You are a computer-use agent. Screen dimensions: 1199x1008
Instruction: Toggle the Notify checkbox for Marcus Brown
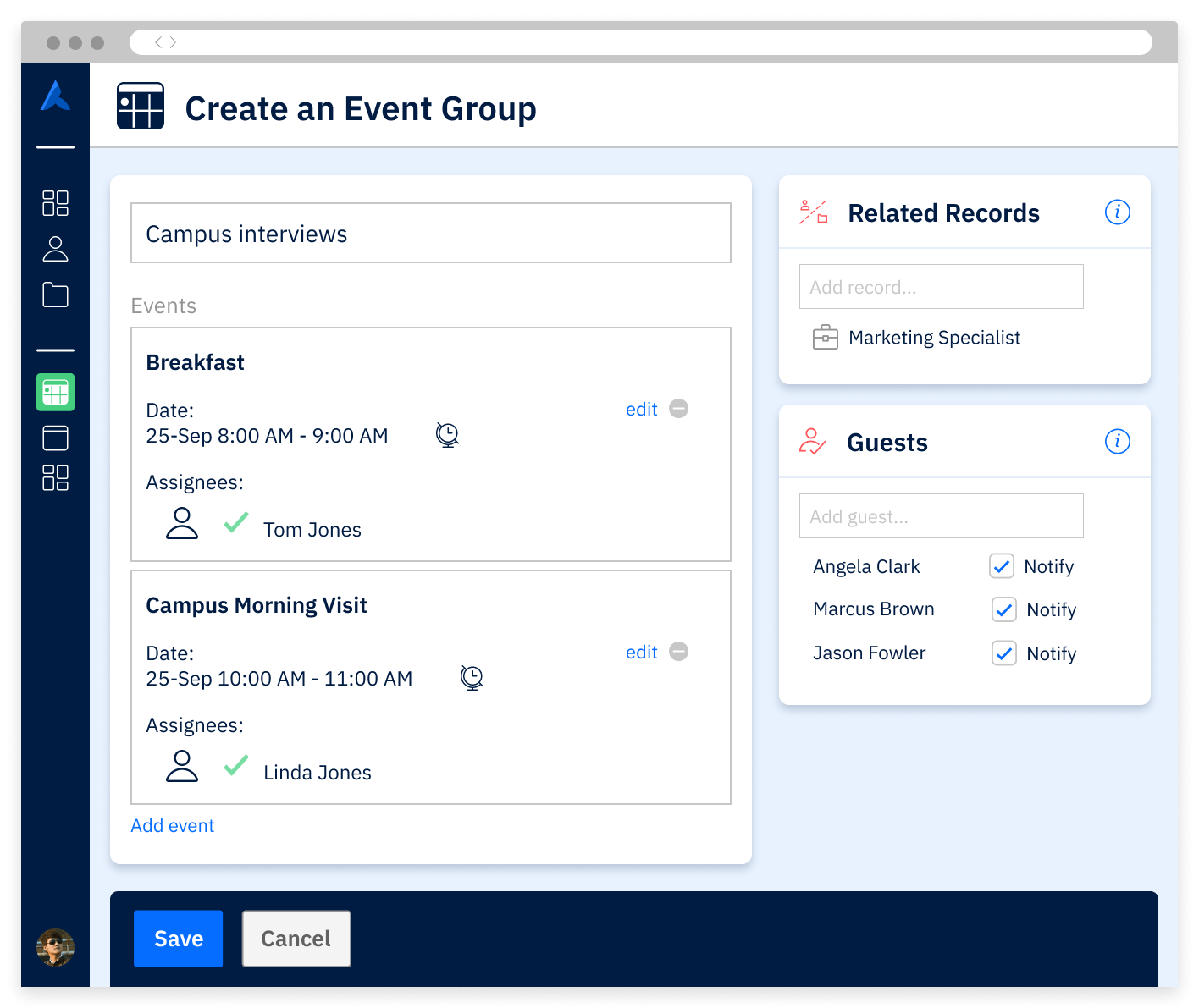1003,609
